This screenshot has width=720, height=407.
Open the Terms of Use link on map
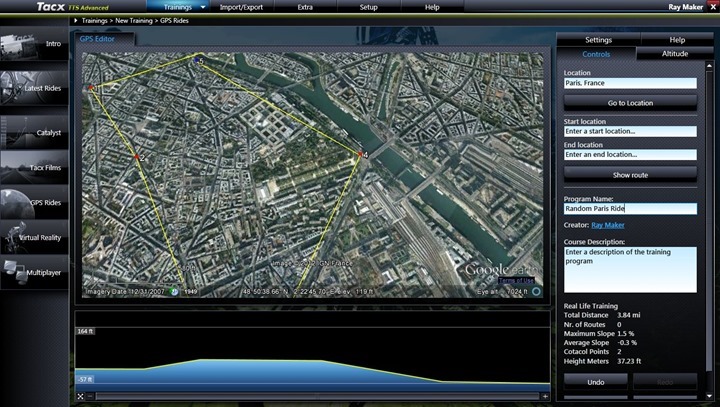(516, 280)
